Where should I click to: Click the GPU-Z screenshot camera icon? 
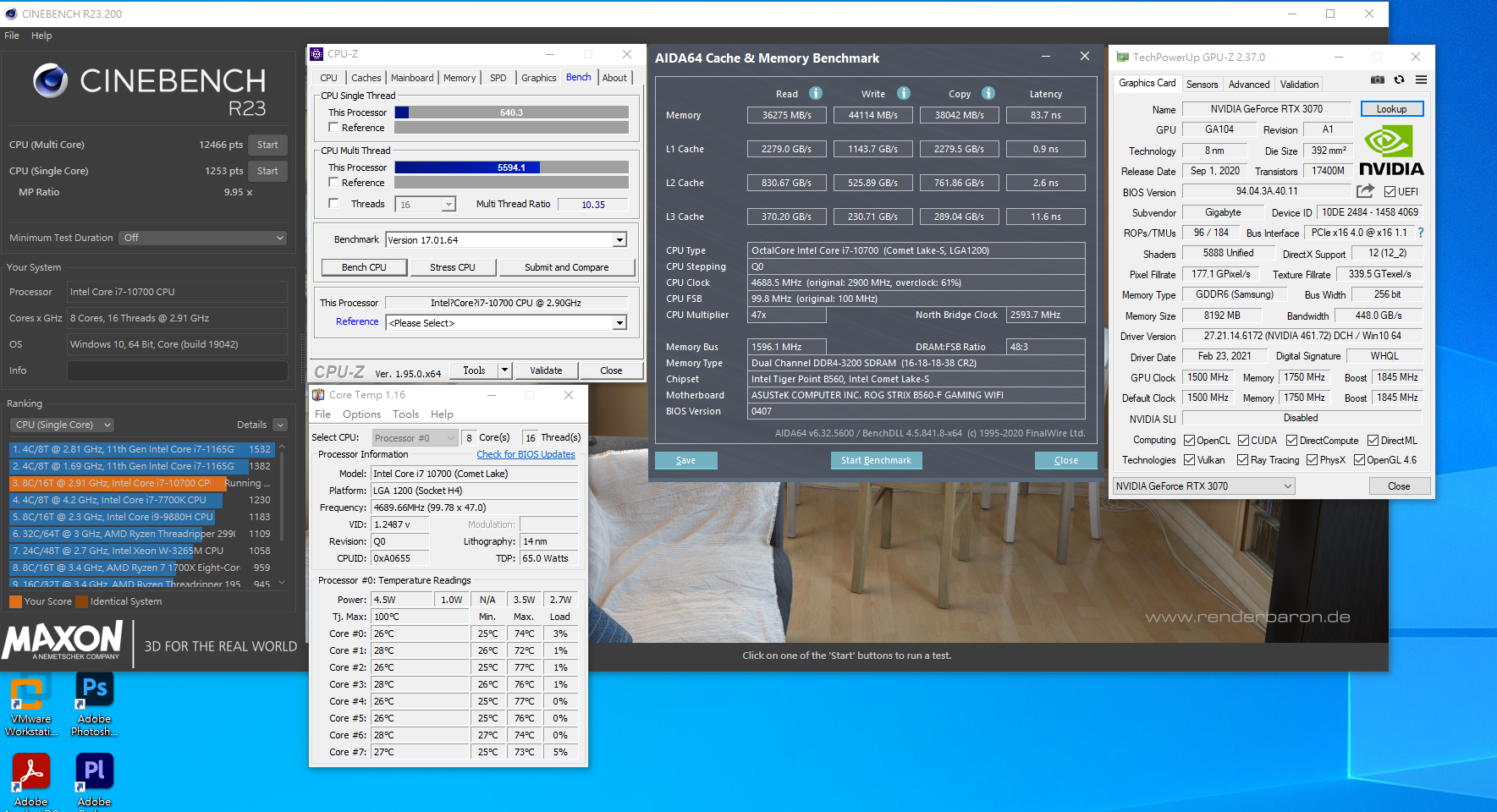tap(1378, 80)
